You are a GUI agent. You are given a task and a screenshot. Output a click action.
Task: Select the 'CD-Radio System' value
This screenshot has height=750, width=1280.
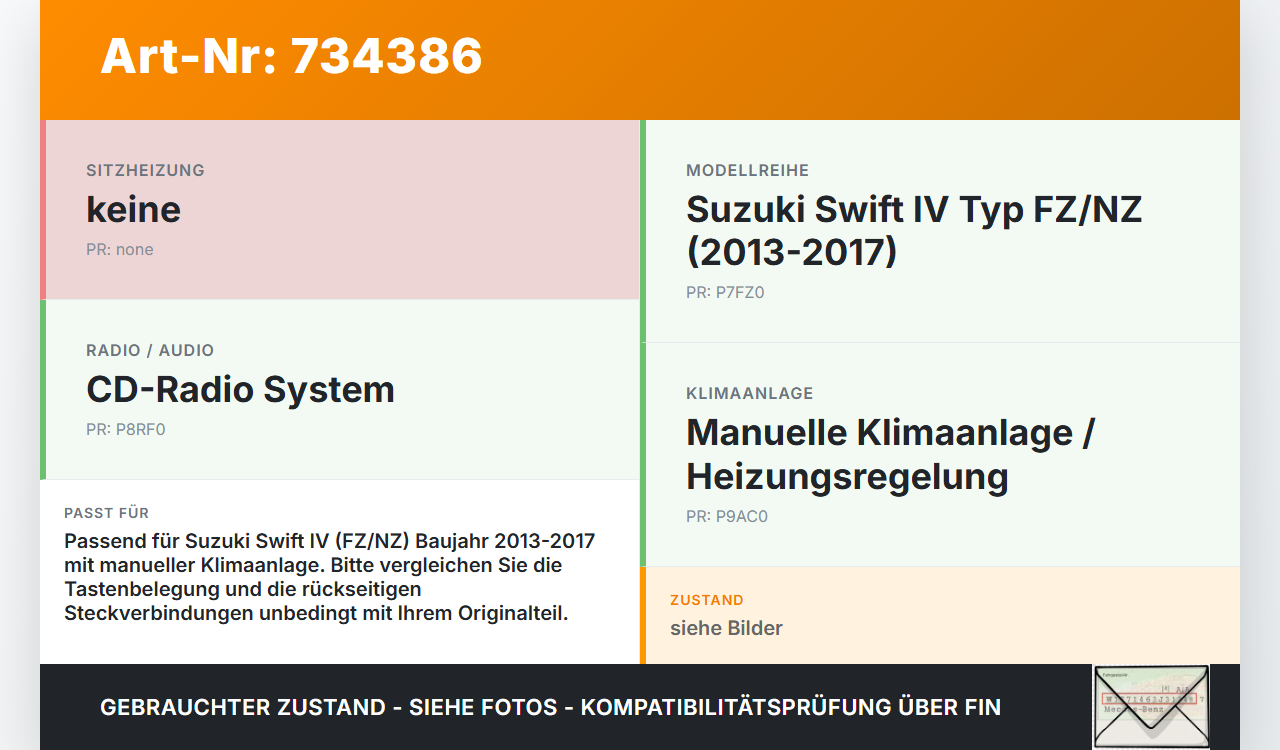coord(240,389)
